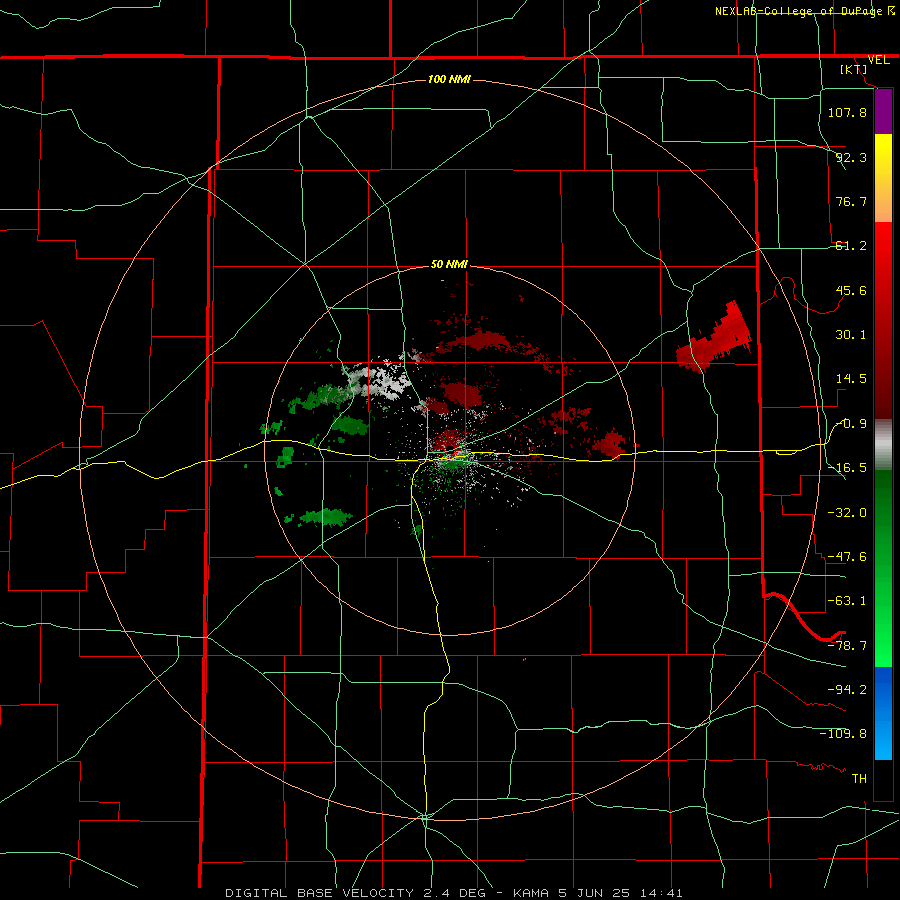
Task: Click the 100 NMI range ring label
Action: click(449, 79)
